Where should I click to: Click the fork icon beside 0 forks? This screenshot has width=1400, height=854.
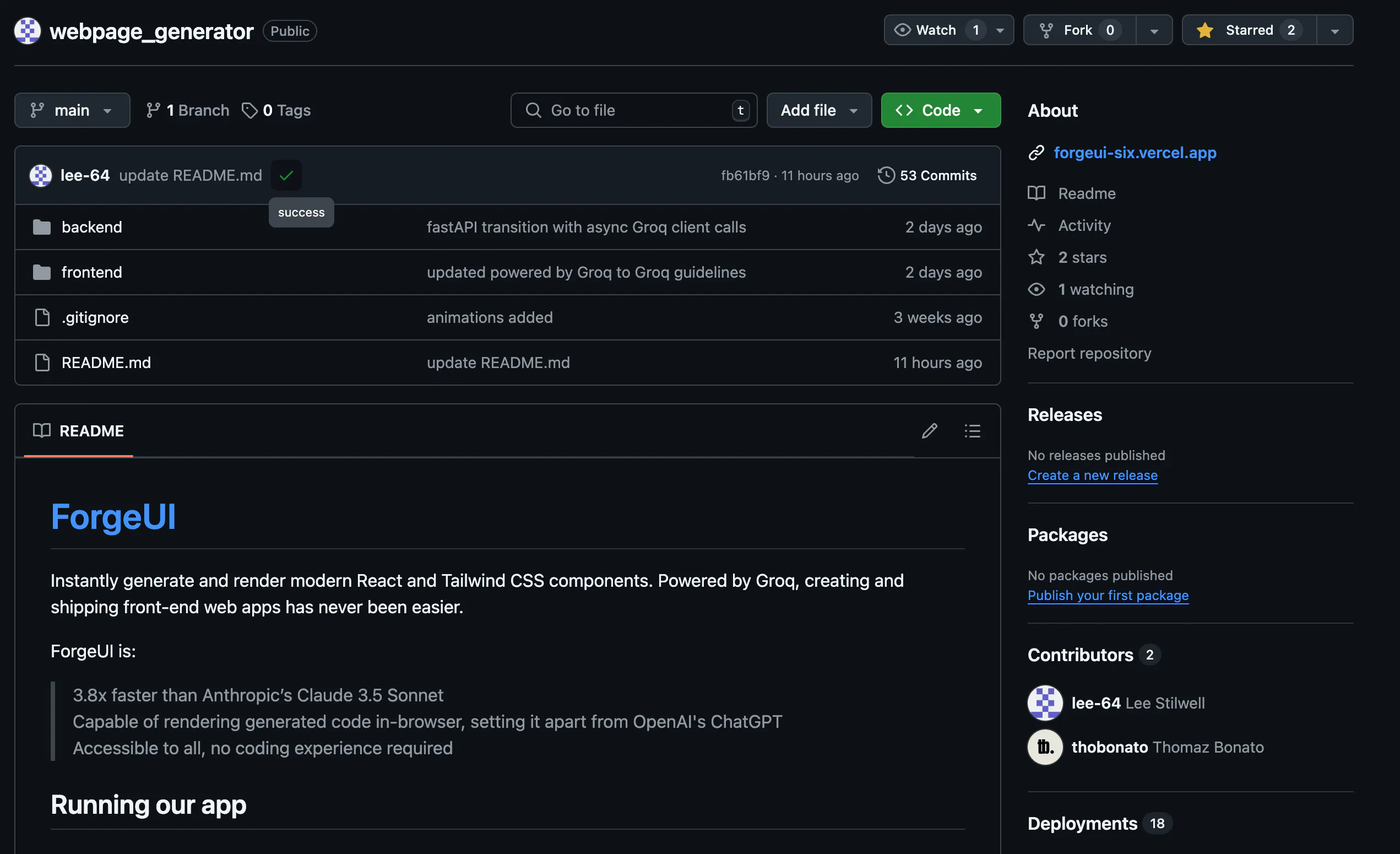click(x=1037, y=321)
